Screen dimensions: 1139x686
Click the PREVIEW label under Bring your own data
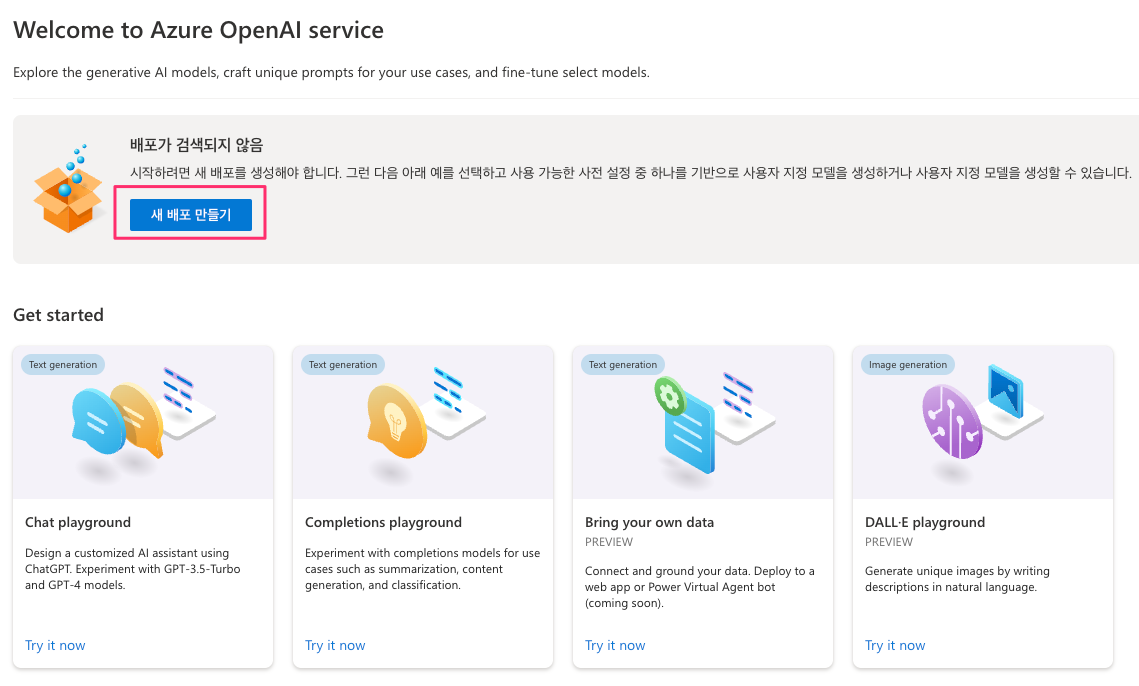609,542
